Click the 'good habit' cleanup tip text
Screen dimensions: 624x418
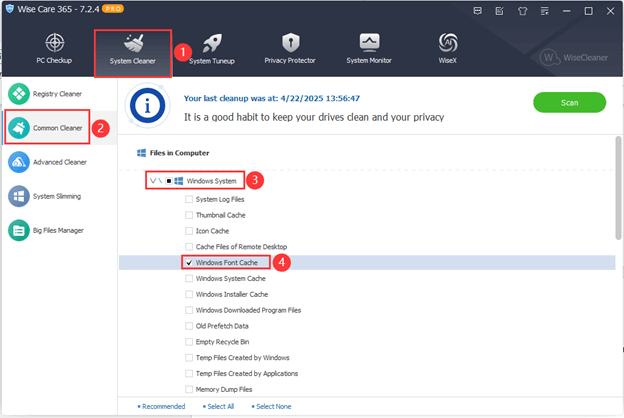click(x=314, y=117)
